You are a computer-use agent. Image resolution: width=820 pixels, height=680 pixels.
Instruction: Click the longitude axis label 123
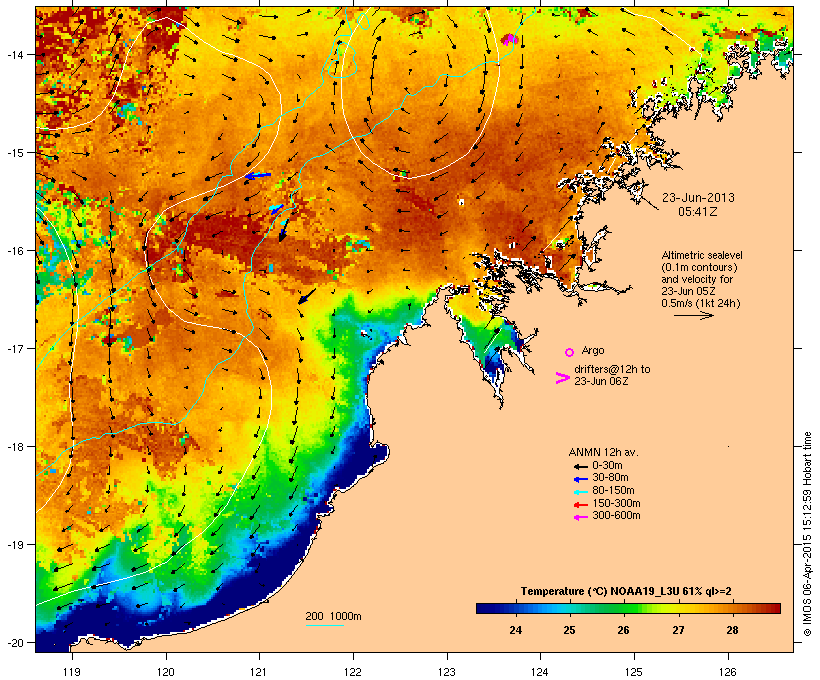click(x=447, y=672)
